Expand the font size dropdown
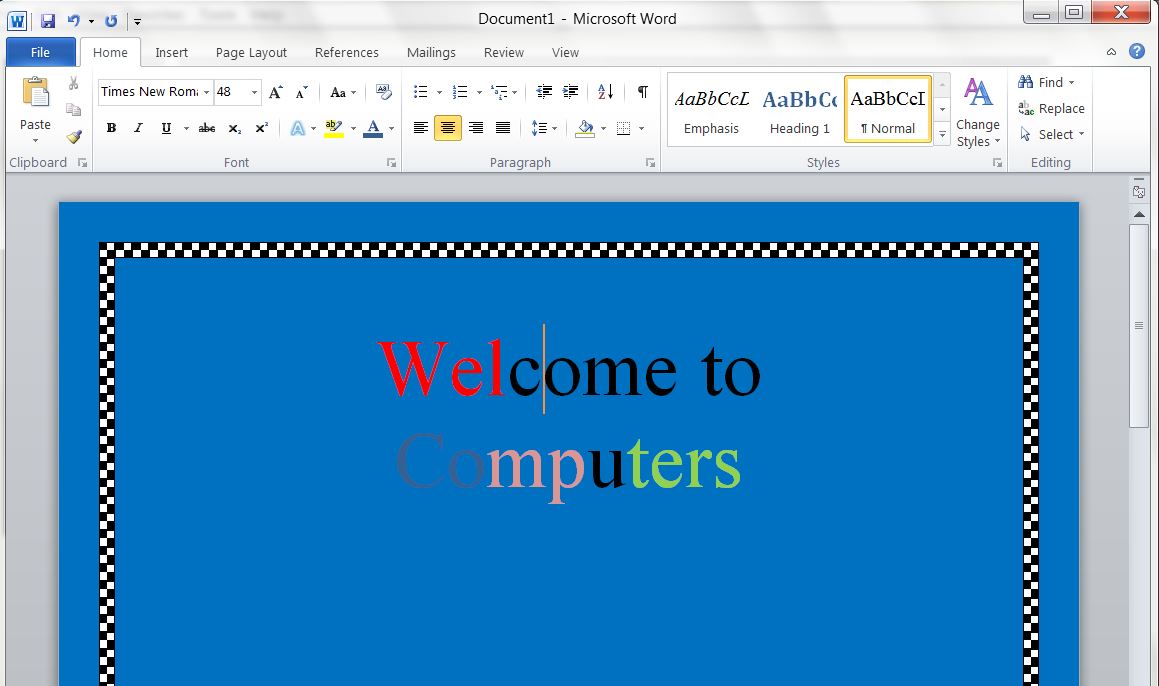Screen dimensions: 1159x686 [x=254, y=92]
